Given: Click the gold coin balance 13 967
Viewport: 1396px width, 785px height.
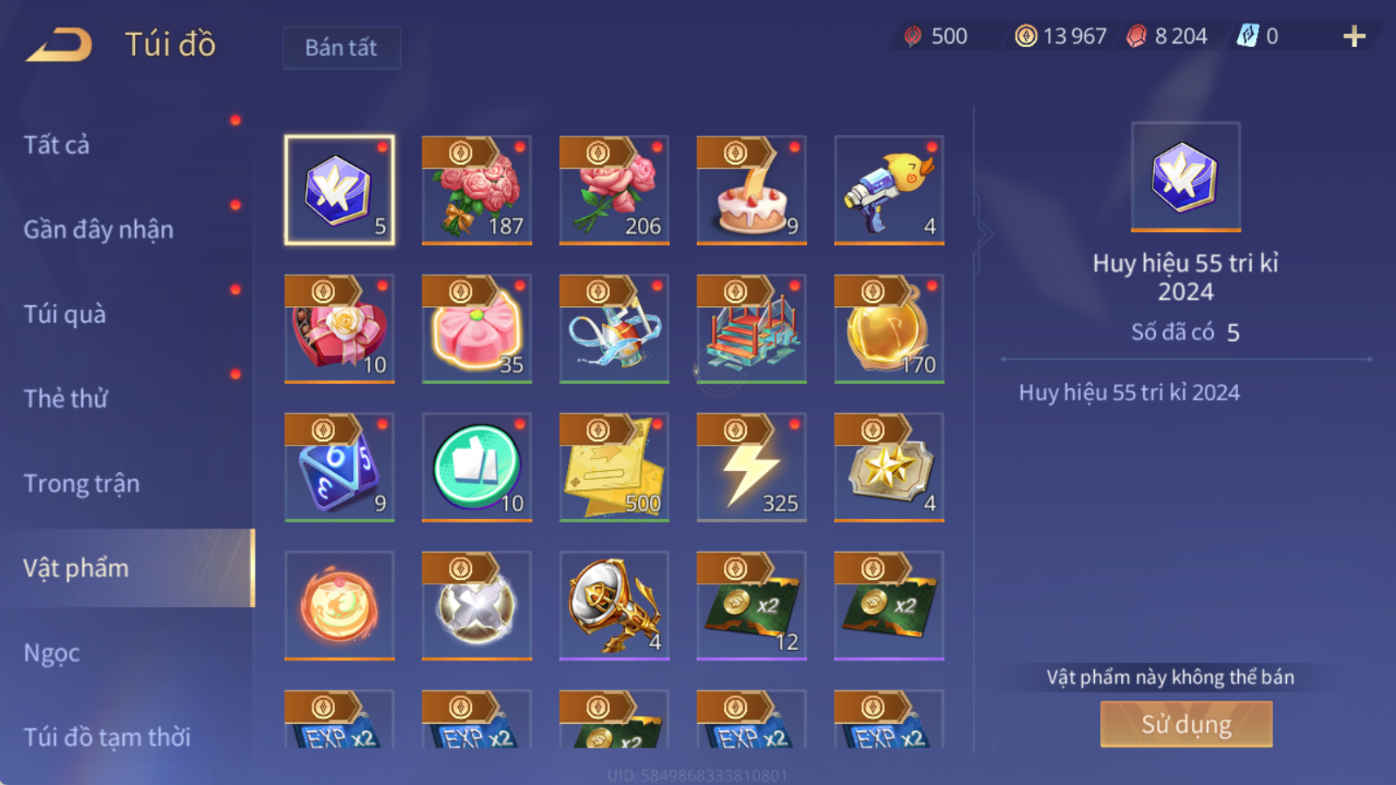Looking at the screenshot, I should pyautogui.click(x=1061, y=37).
